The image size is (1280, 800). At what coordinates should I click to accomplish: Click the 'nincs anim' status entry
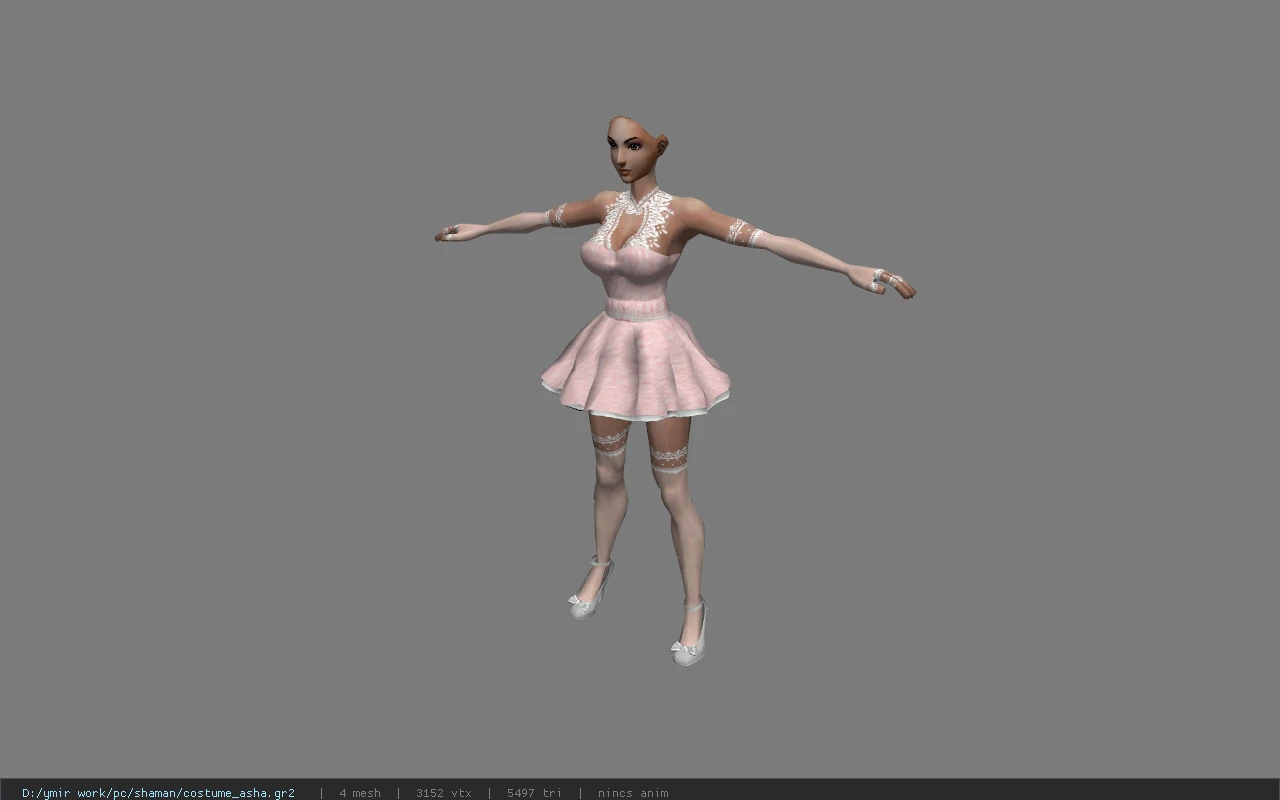(633, 793)
